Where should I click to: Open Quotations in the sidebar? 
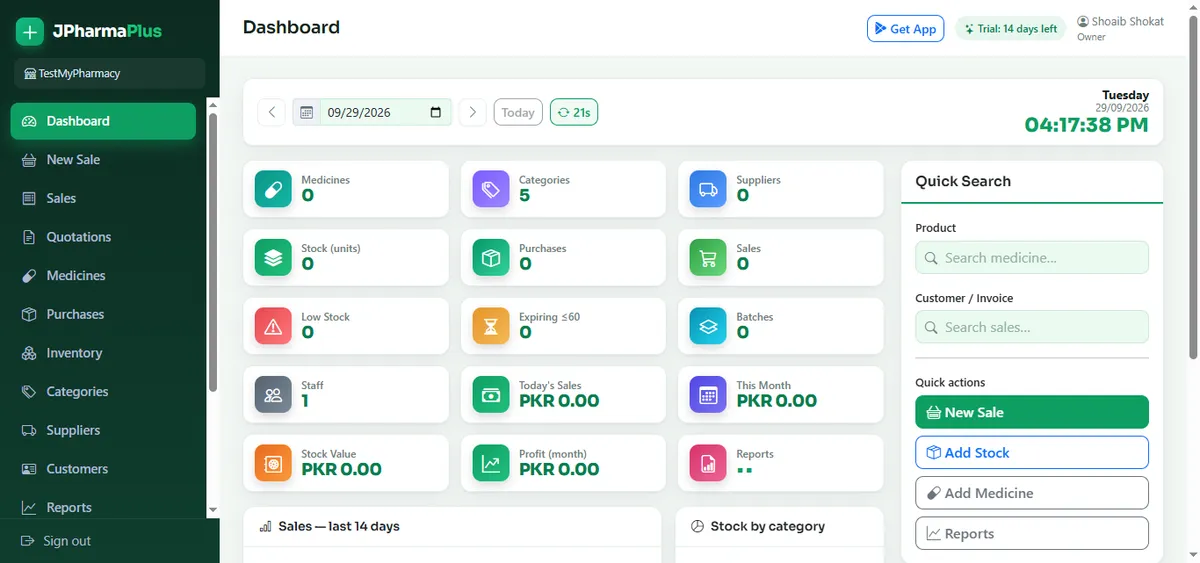(x=103, y=237)
